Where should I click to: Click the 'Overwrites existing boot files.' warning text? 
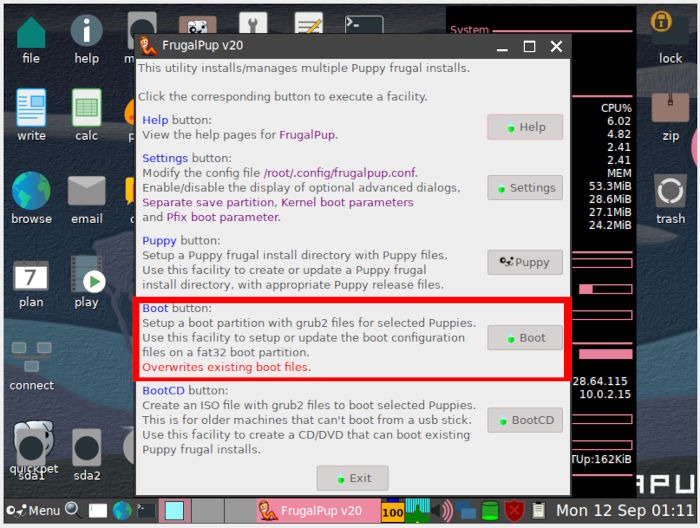coord(226,367)
